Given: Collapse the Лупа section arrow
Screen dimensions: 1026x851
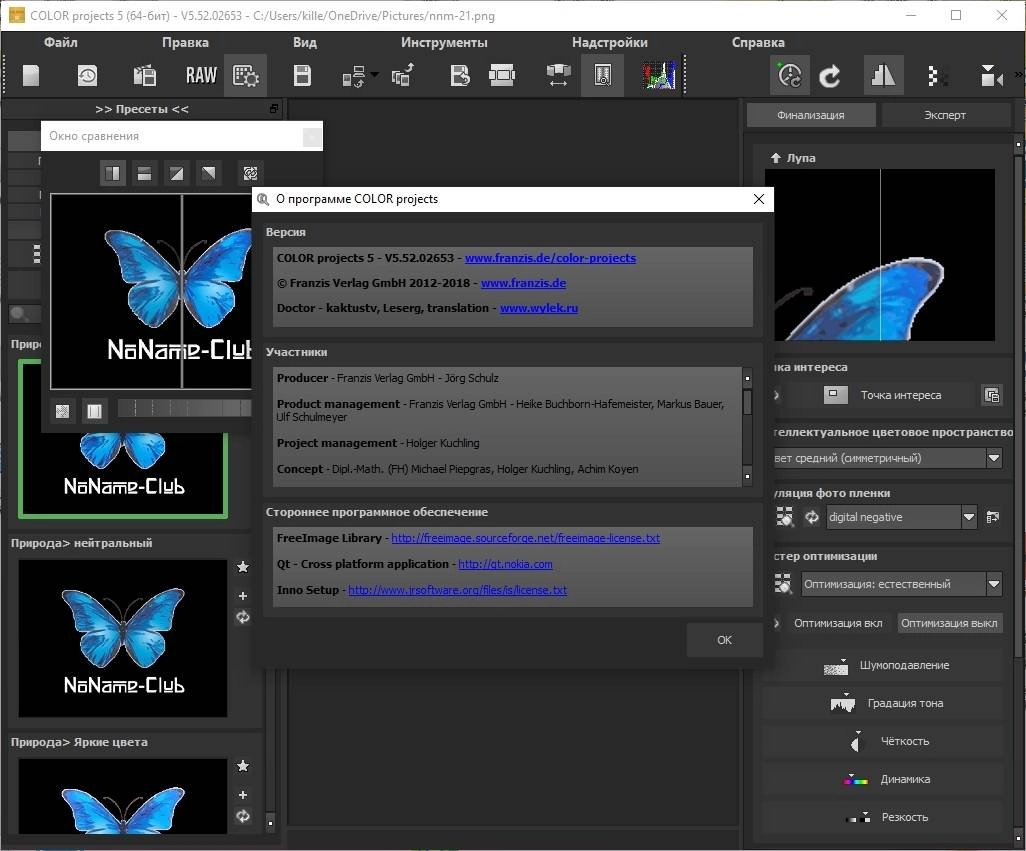Looking at the screenshot, I should pos(776,158).
